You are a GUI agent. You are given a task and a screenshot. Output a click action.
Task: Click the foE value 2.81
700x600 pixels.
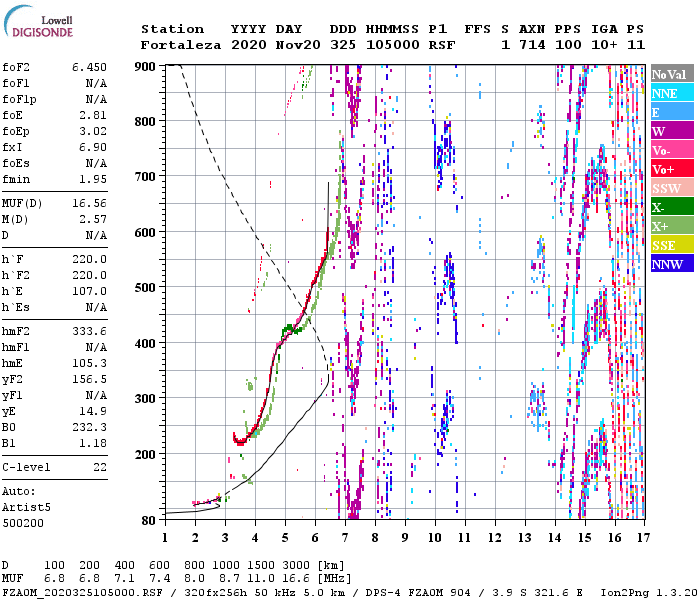pos(93,115)
